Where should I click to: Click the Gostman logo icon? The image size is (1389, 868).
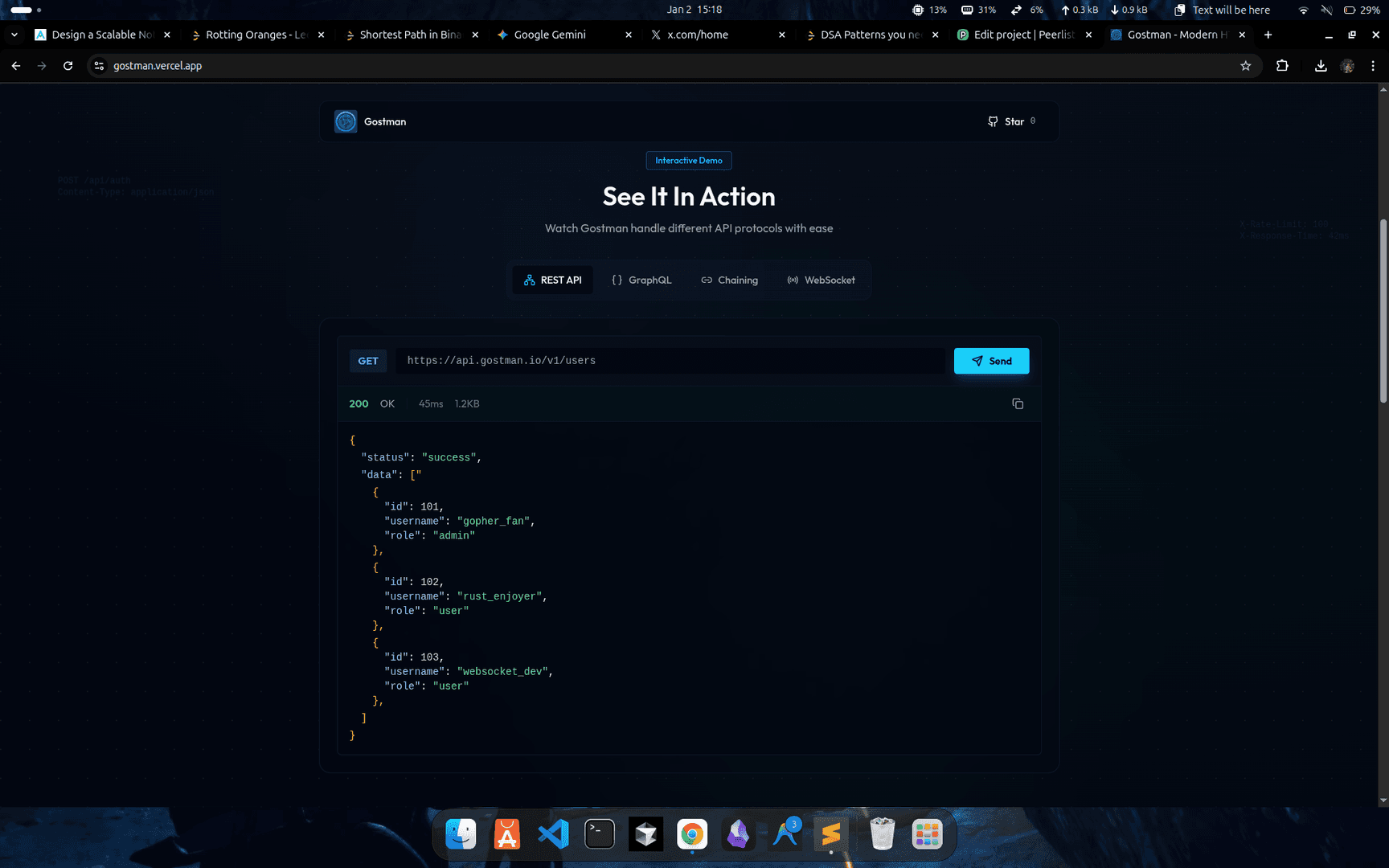pyautogui.click(x=346, y=121)
